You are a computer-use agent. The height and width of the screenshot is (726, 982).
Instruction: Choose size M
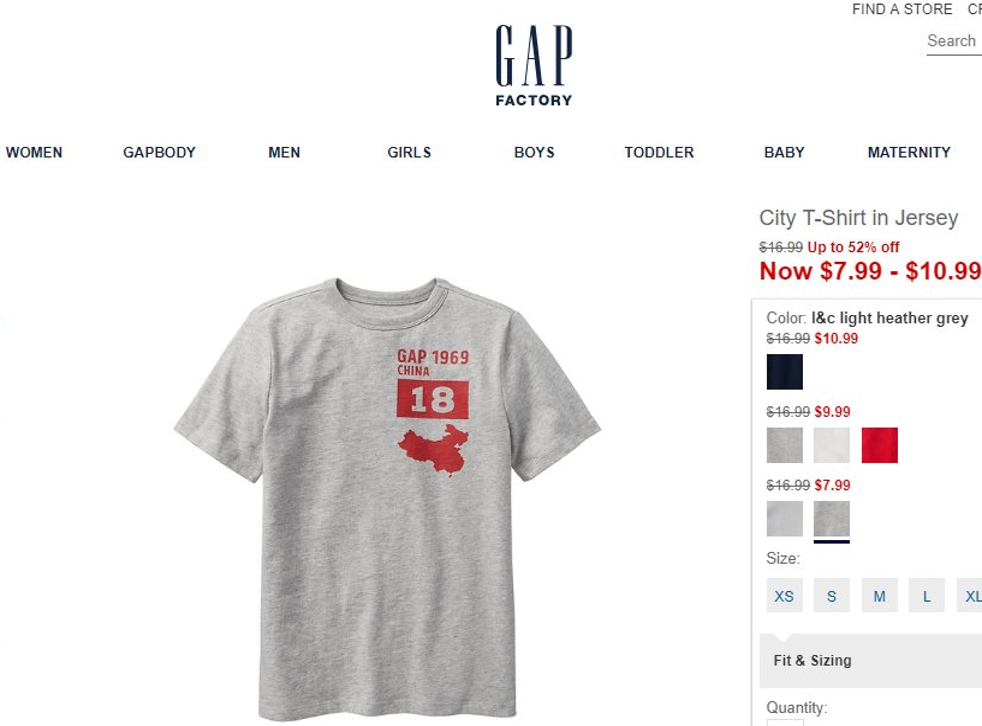tap(879, 596)
